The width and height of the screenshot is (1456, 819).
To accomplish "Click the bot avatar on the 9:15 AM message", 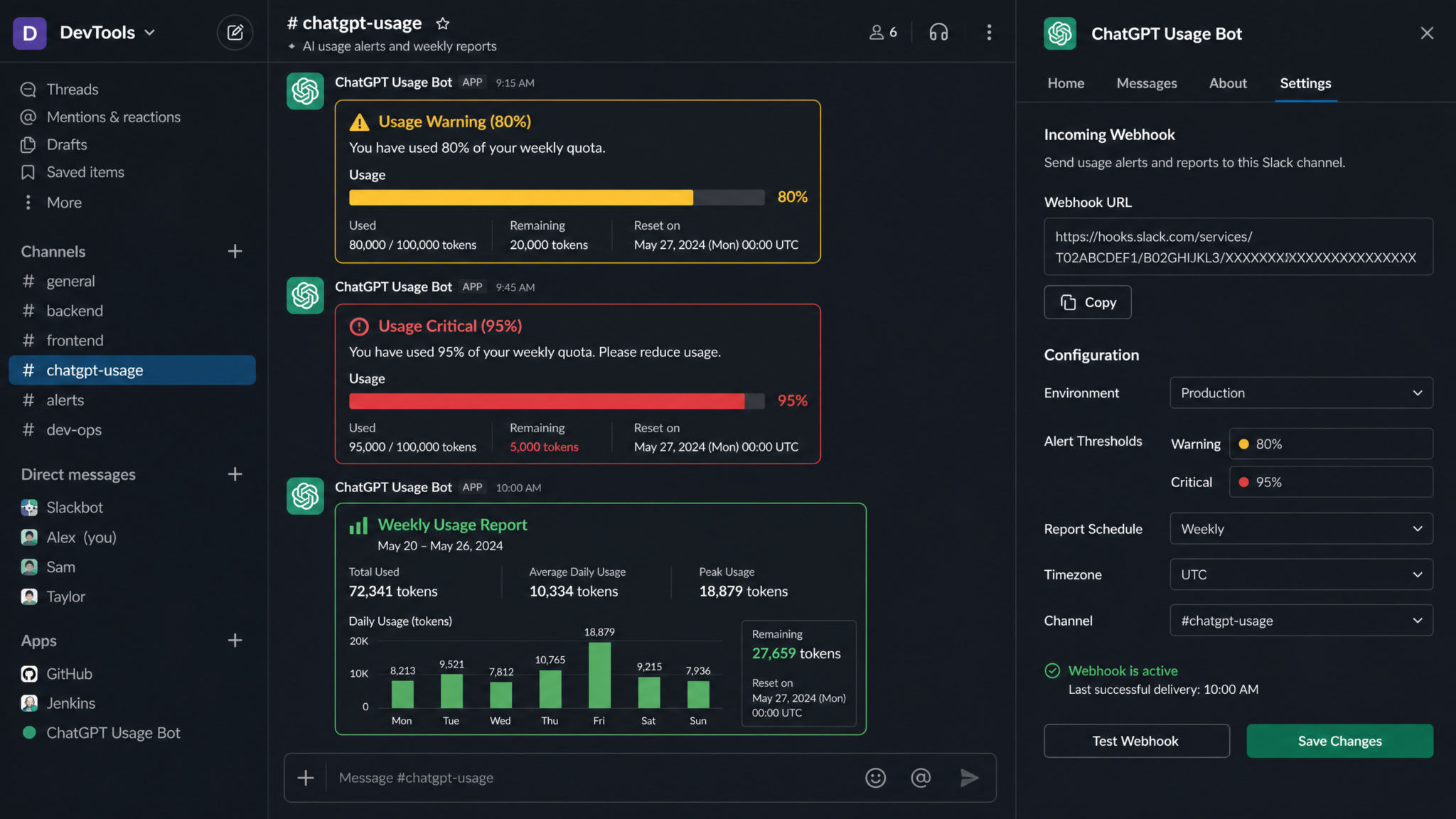I will pyautogui.click(x=305, y=91).
